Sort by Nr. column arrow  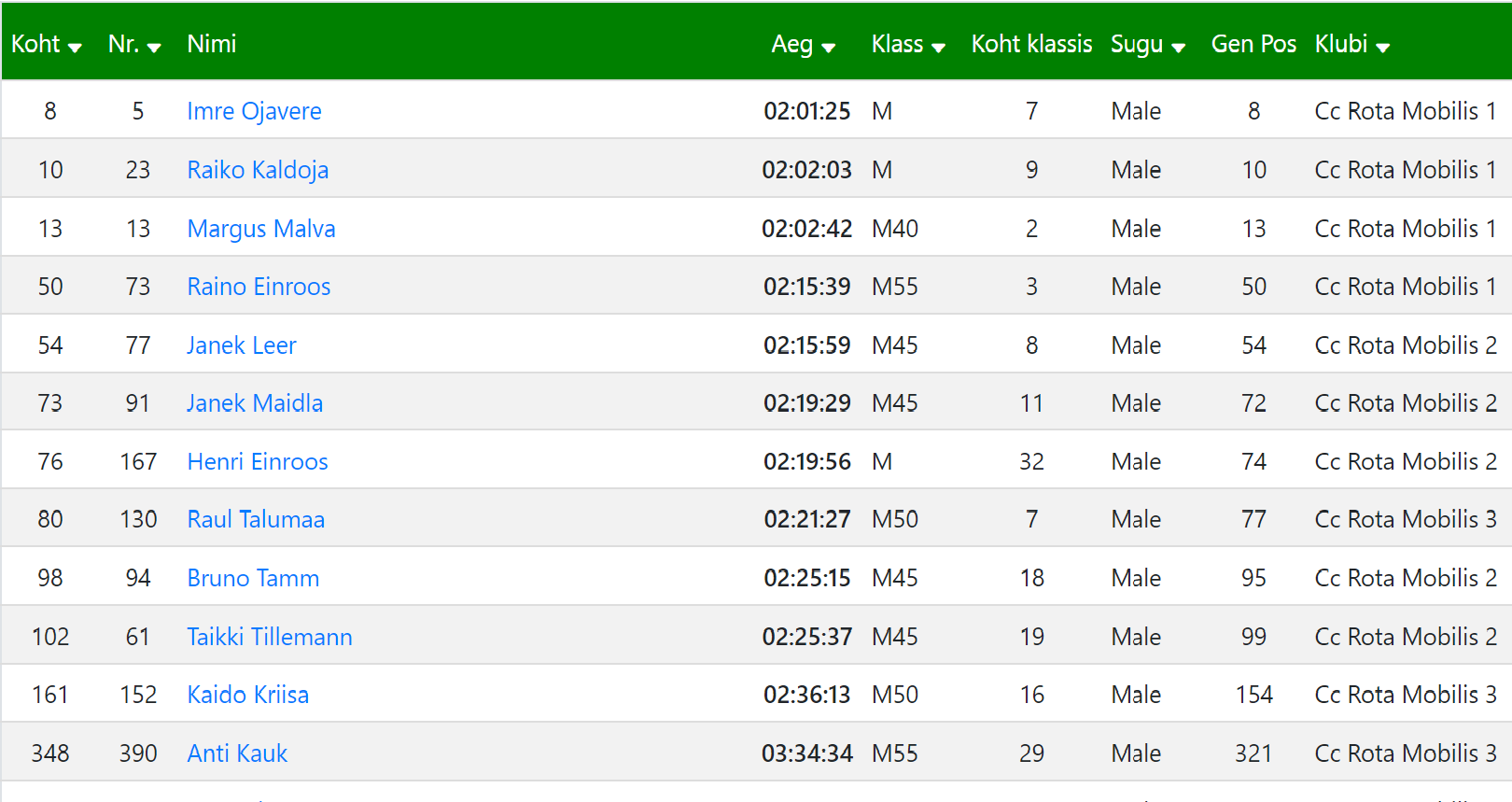(154, 48)
